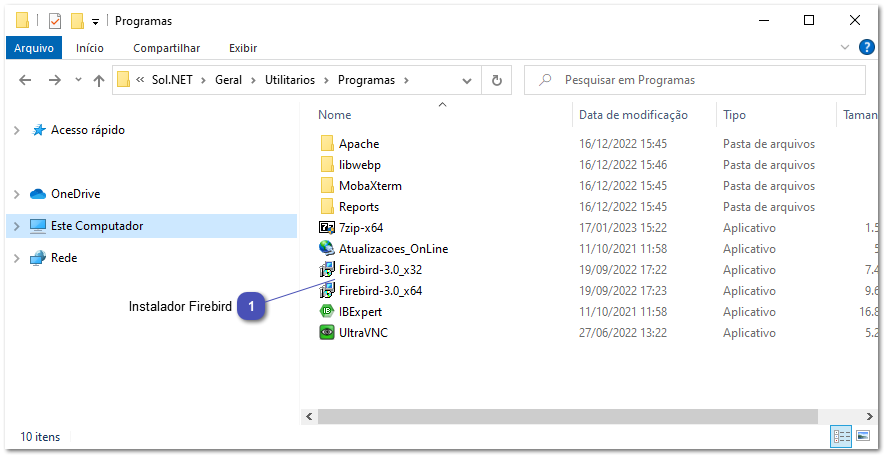Switch to the Início tab
The height and width of the screenshot is (458, 887).
point(90,48)
